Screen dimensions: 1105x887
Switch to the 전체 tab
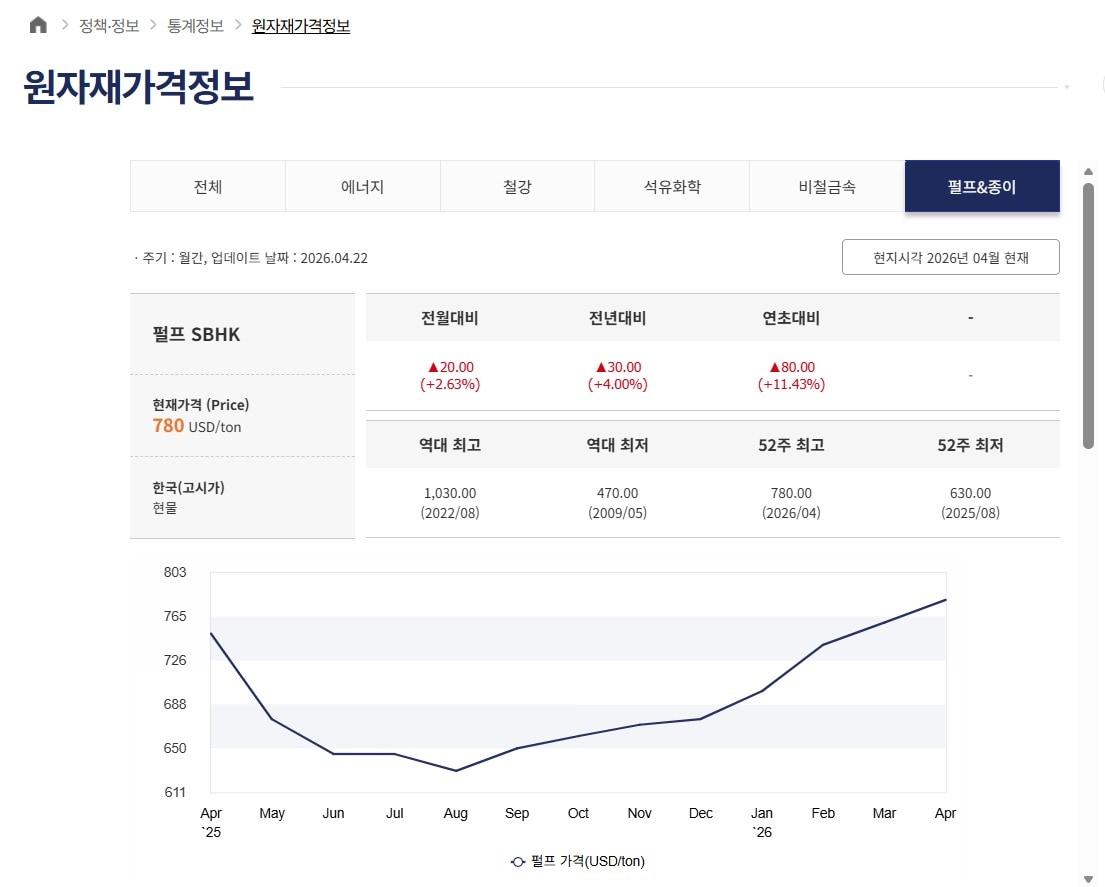tap(207, 186)
